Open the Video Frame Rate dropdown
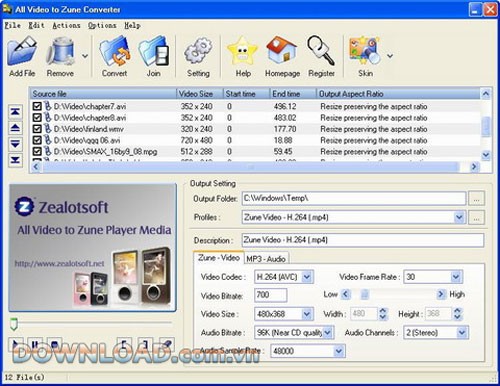Image resolution: width=500 pixels, height=386 pixels. 456,277
